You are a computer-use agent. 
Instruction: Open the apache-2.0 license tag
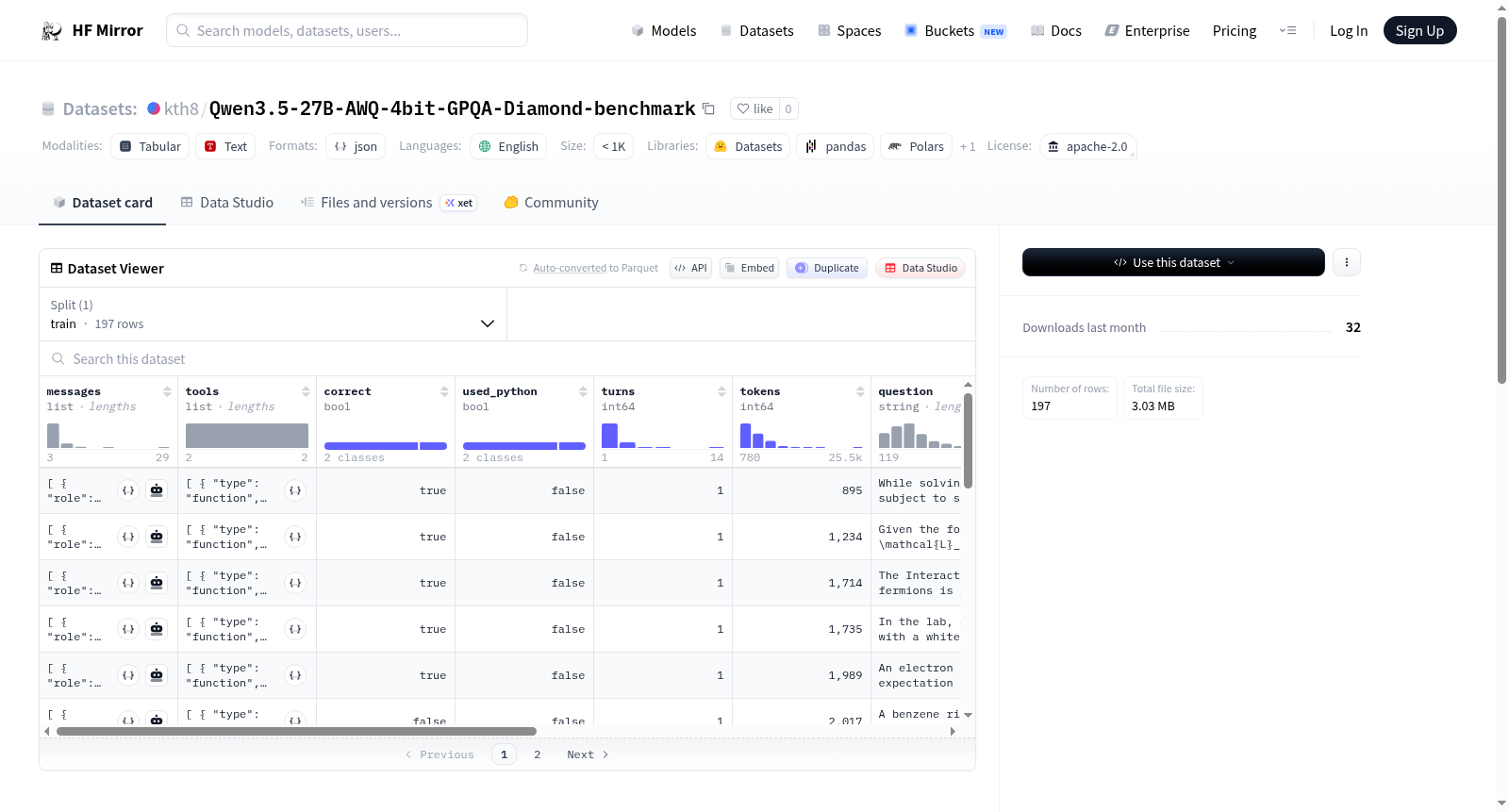click(1087, 146)
